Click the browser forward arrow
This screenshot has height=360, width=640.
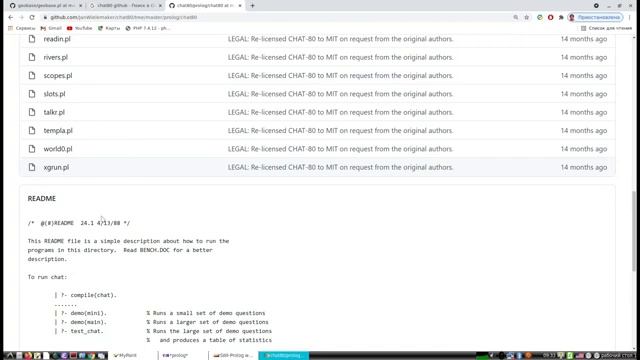[x=21, y=17]
